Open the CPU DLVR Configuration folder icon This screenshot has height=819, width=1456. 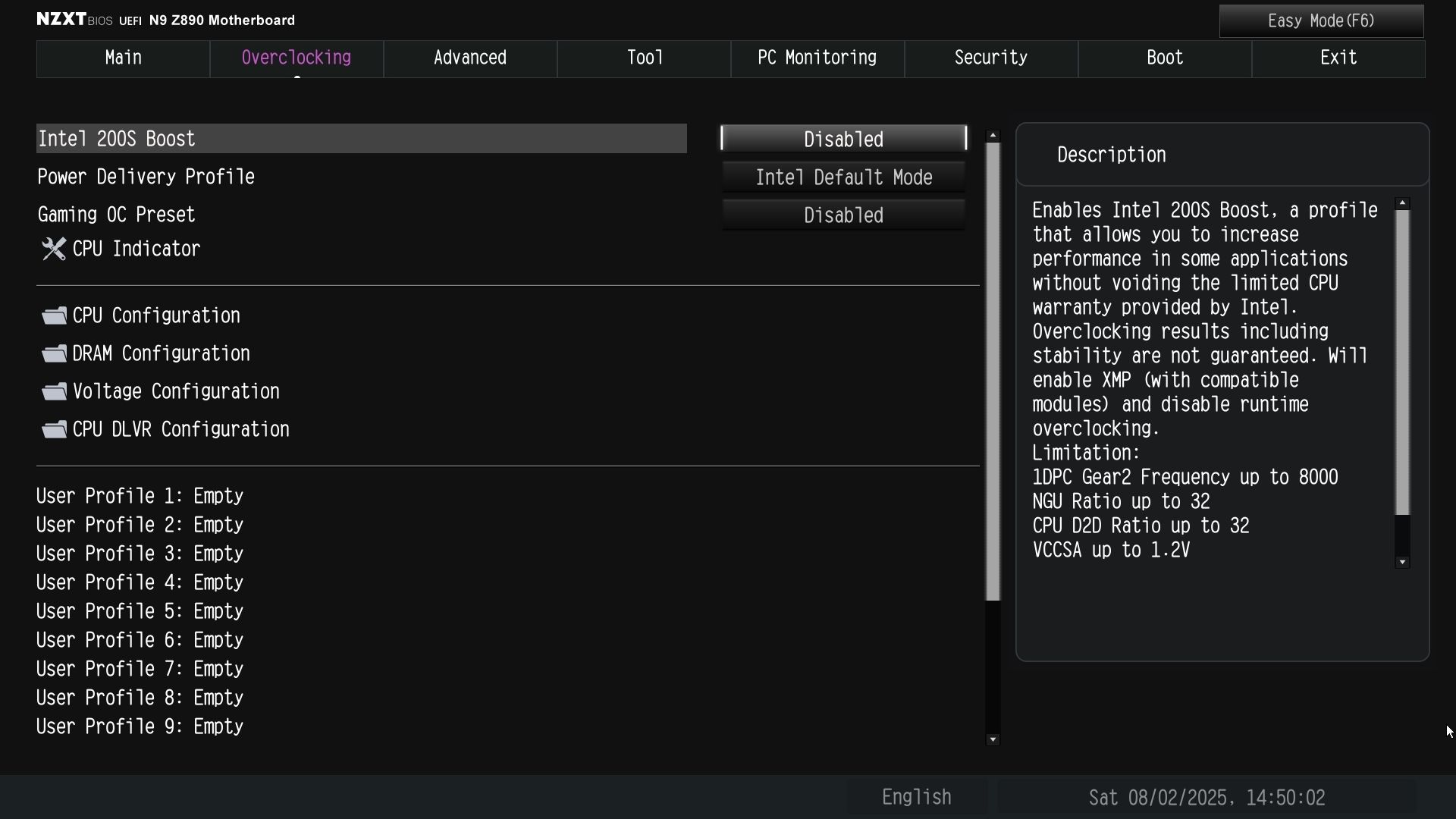coord(54,429)
